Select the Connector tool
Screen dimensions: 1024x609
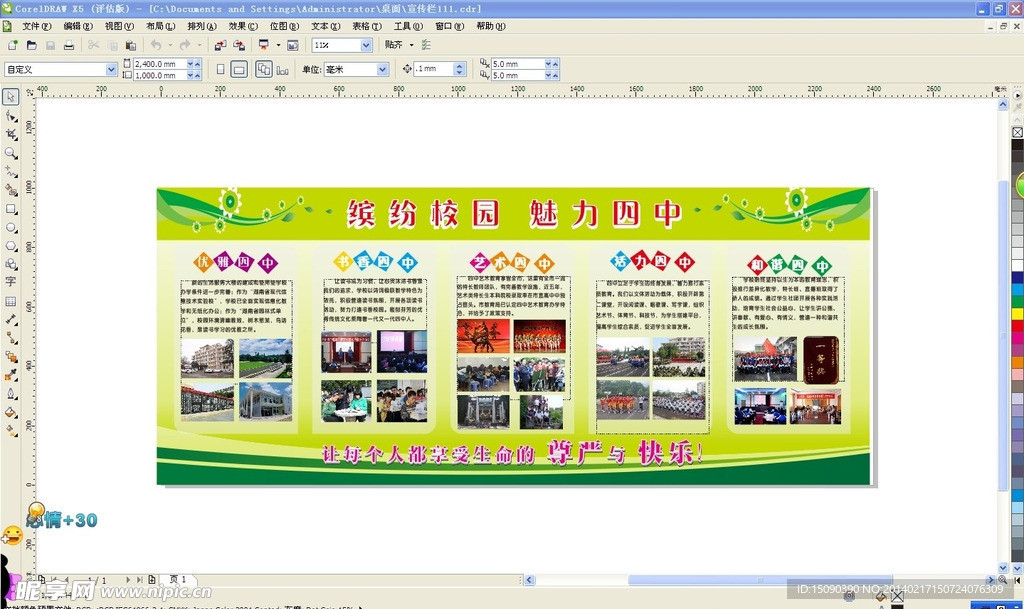[x=10, y=337]
